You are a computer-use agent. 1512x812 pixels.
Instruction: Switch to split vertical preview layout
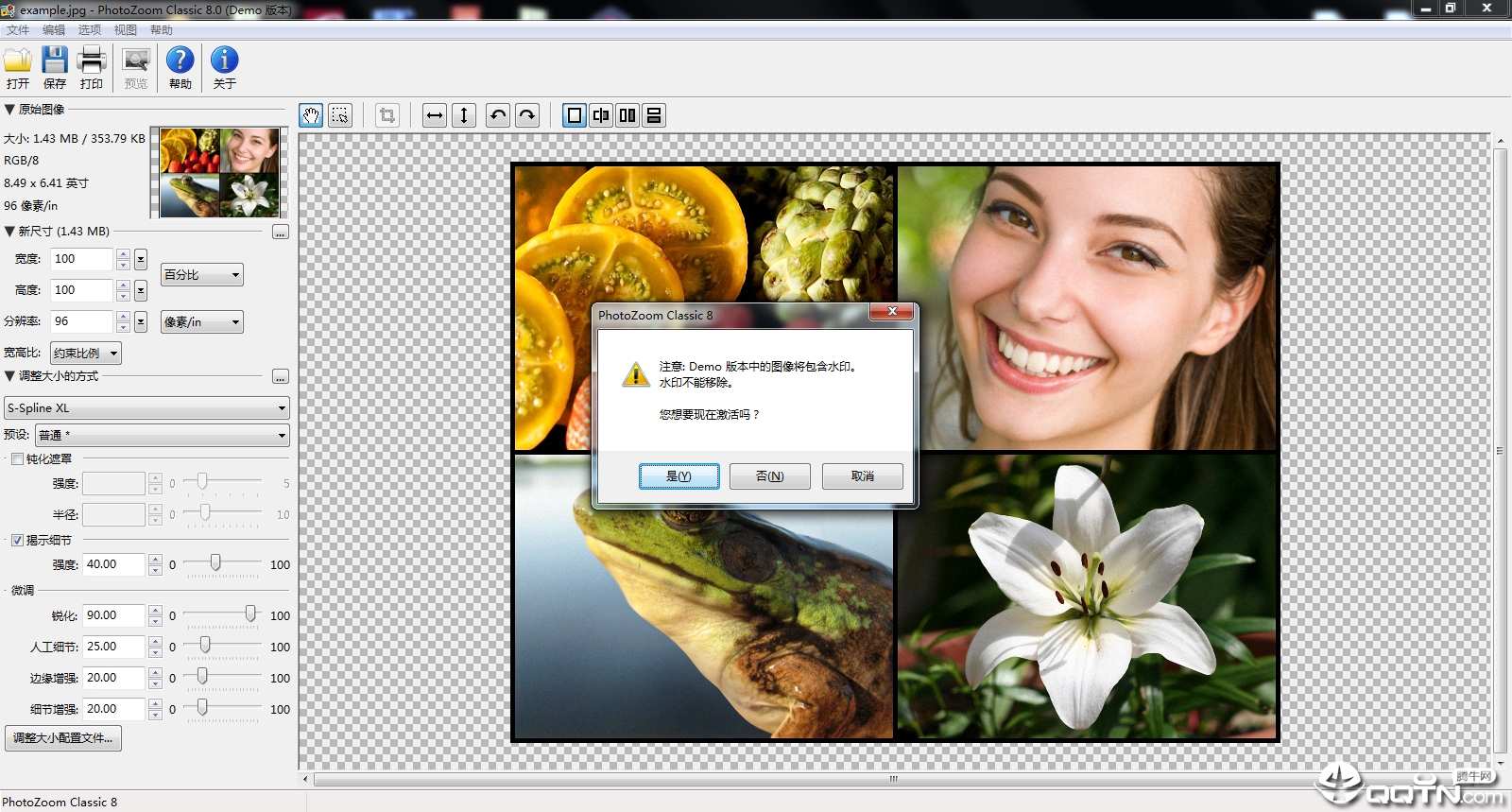tap(601, 115)
